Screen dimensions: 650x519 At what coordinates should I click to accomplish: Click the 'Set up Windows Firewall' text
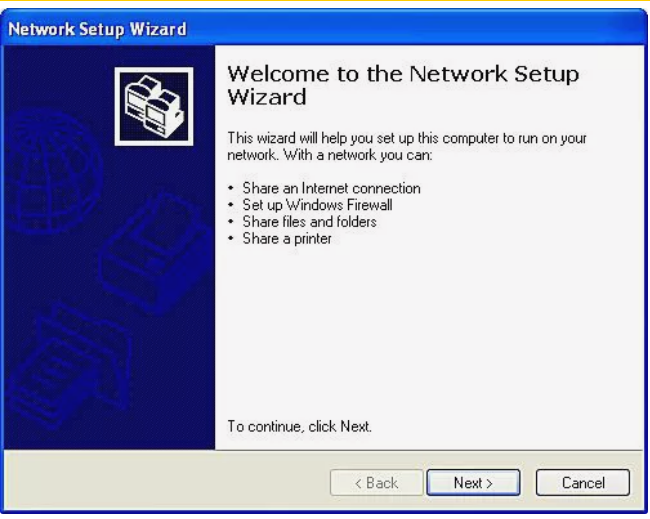(x=317, y=205)
